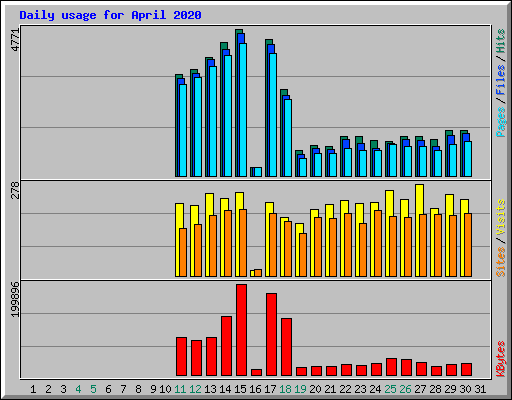512x400 pixels.
Task: Click day 28 on the x-axis
Action: [435, 389]
